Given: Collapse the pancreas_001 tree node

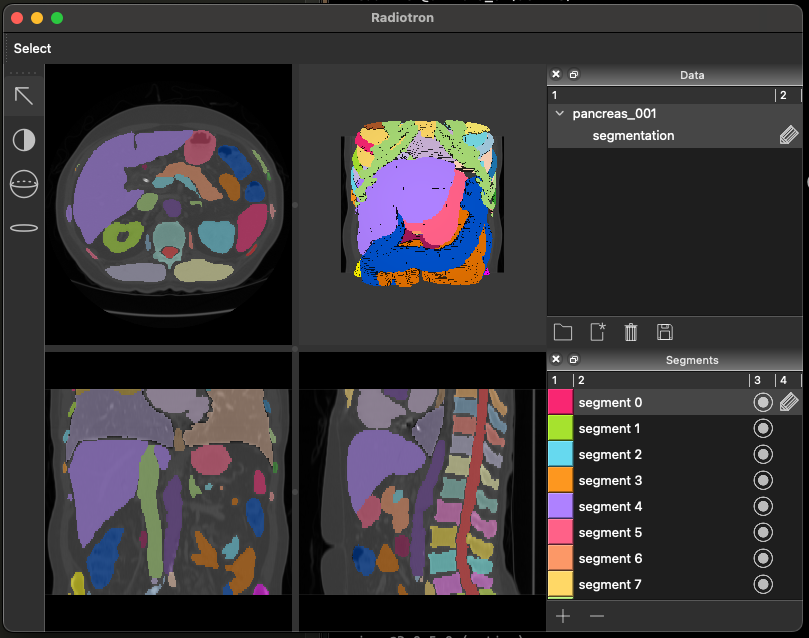Looking at the screenshot, I should 560,114.
